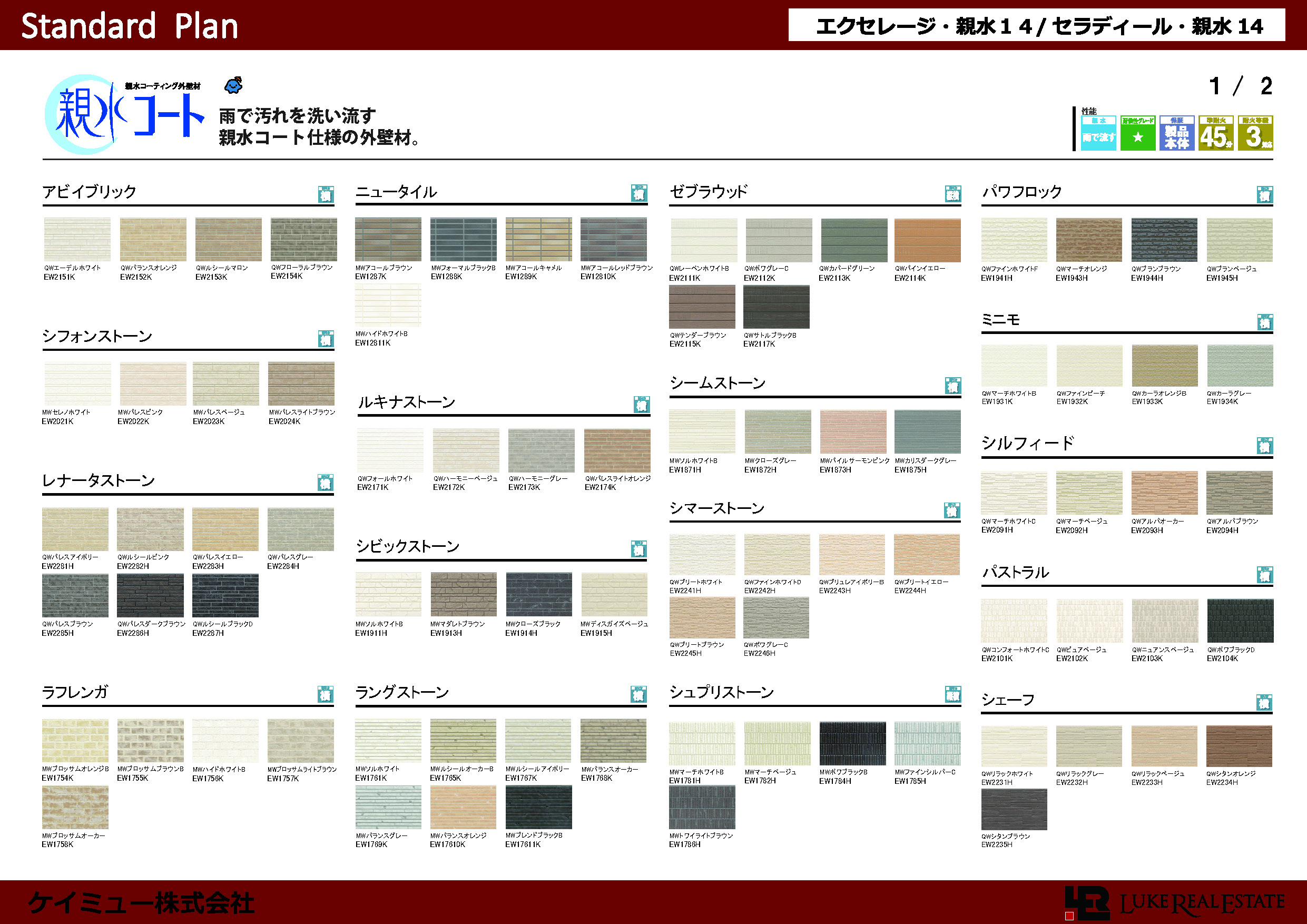Screen dimensions: 1307x924
Task: Click the hydrophilic icon beside シマーストーン heading
Action: tap(952, 510)
